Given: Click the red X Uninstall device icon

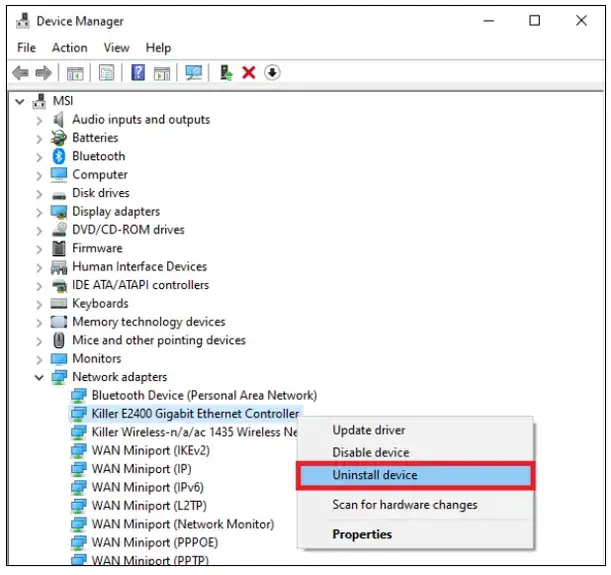Looking at the screenshot, I should [249, 72].
